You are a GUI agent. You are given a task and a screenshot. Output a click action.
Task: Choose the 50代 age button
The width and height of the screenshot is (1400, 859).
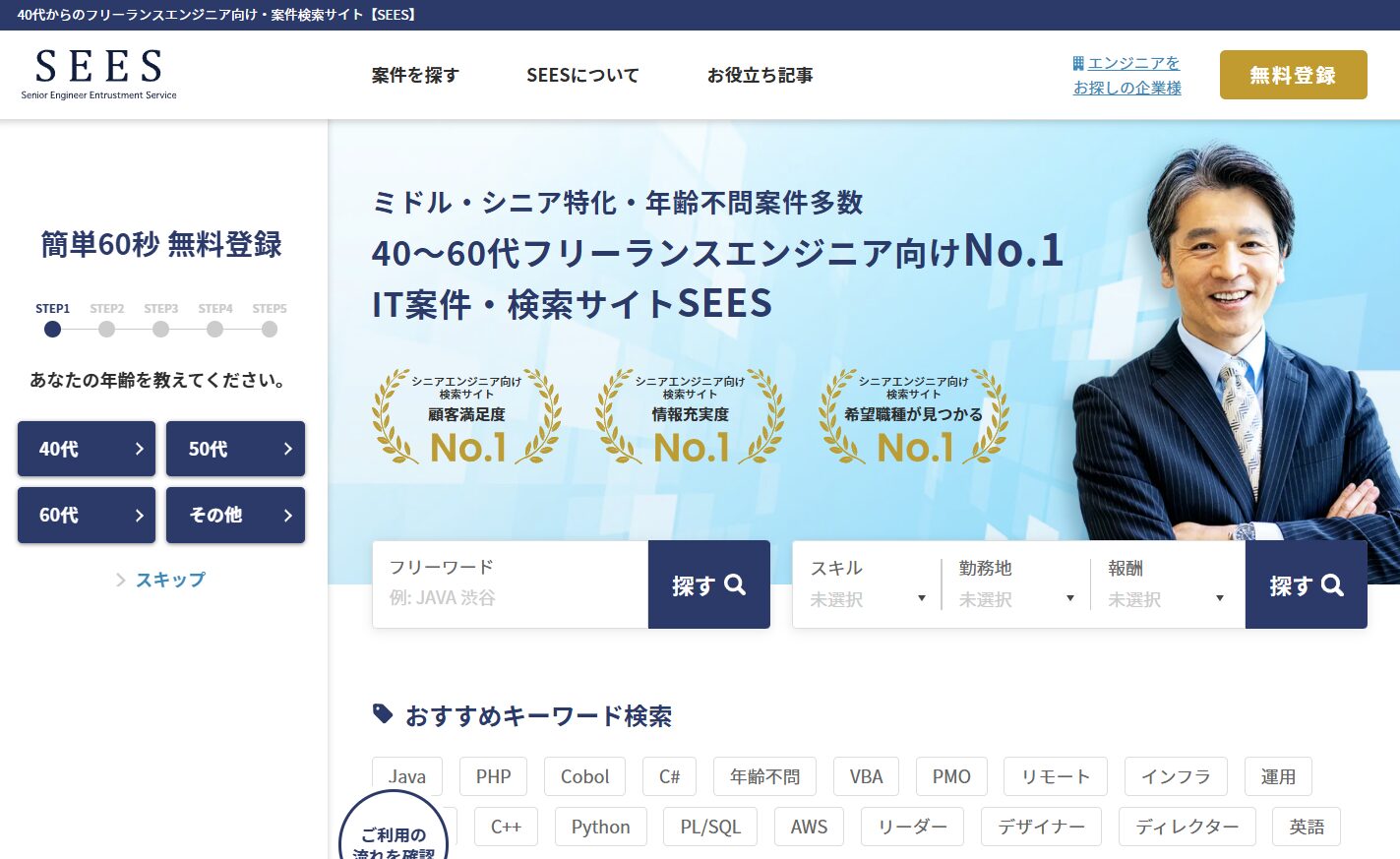(235, 449)
